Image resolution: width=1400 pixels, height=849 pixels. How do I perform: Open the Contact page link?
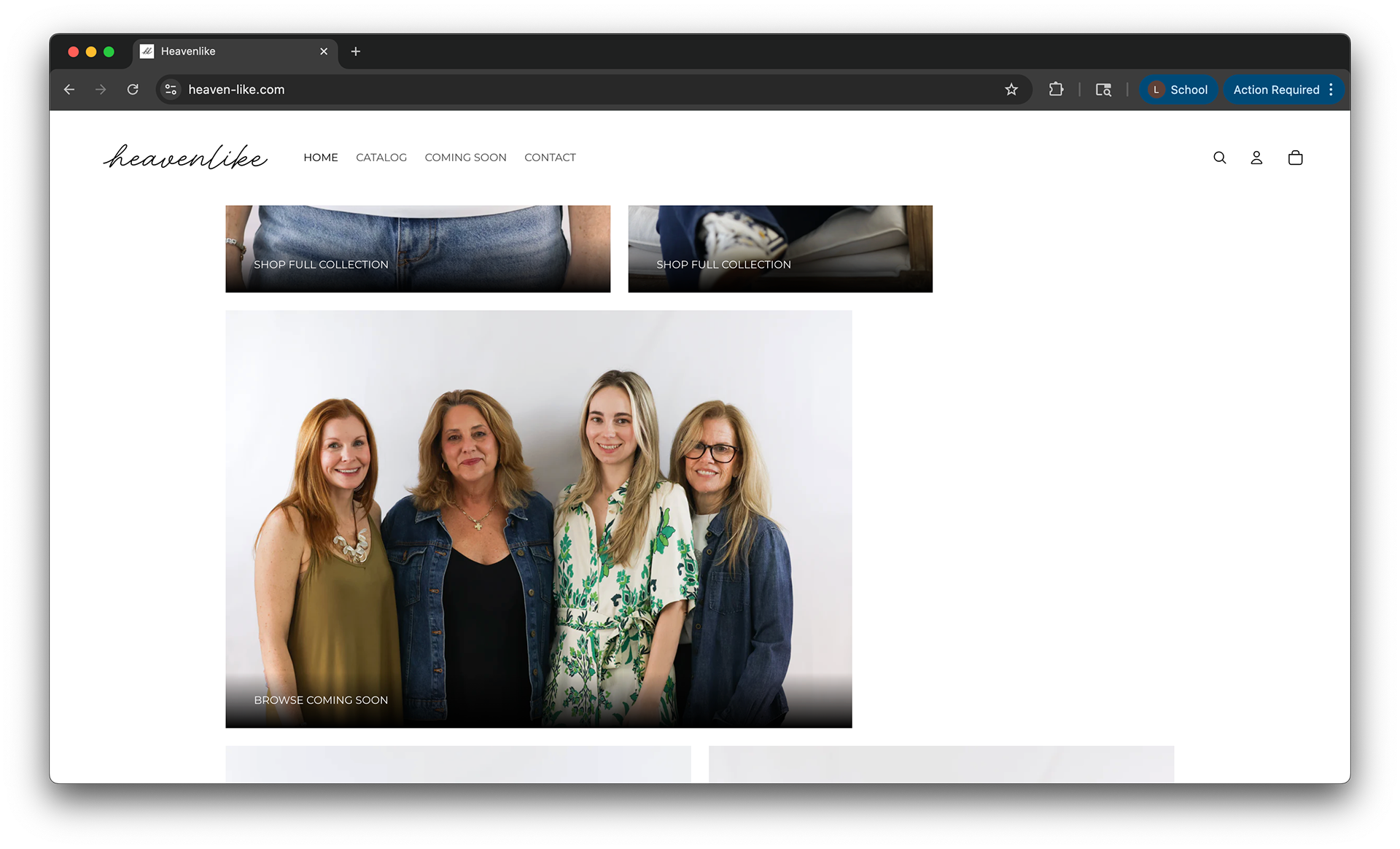(x=550, y=158)
